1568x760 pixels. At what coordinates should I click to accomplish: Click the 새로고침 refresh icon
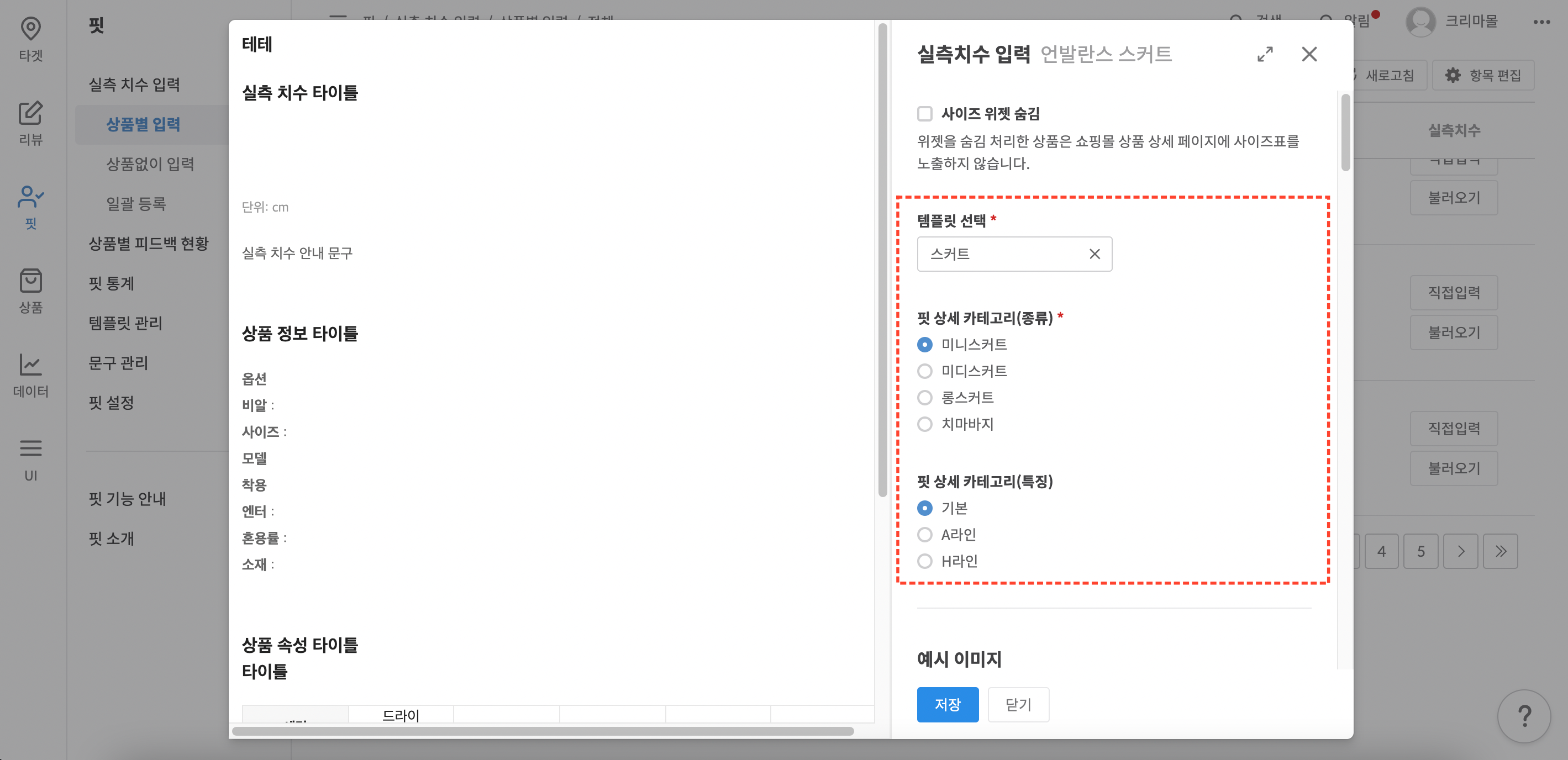[x=1353, y=75]
